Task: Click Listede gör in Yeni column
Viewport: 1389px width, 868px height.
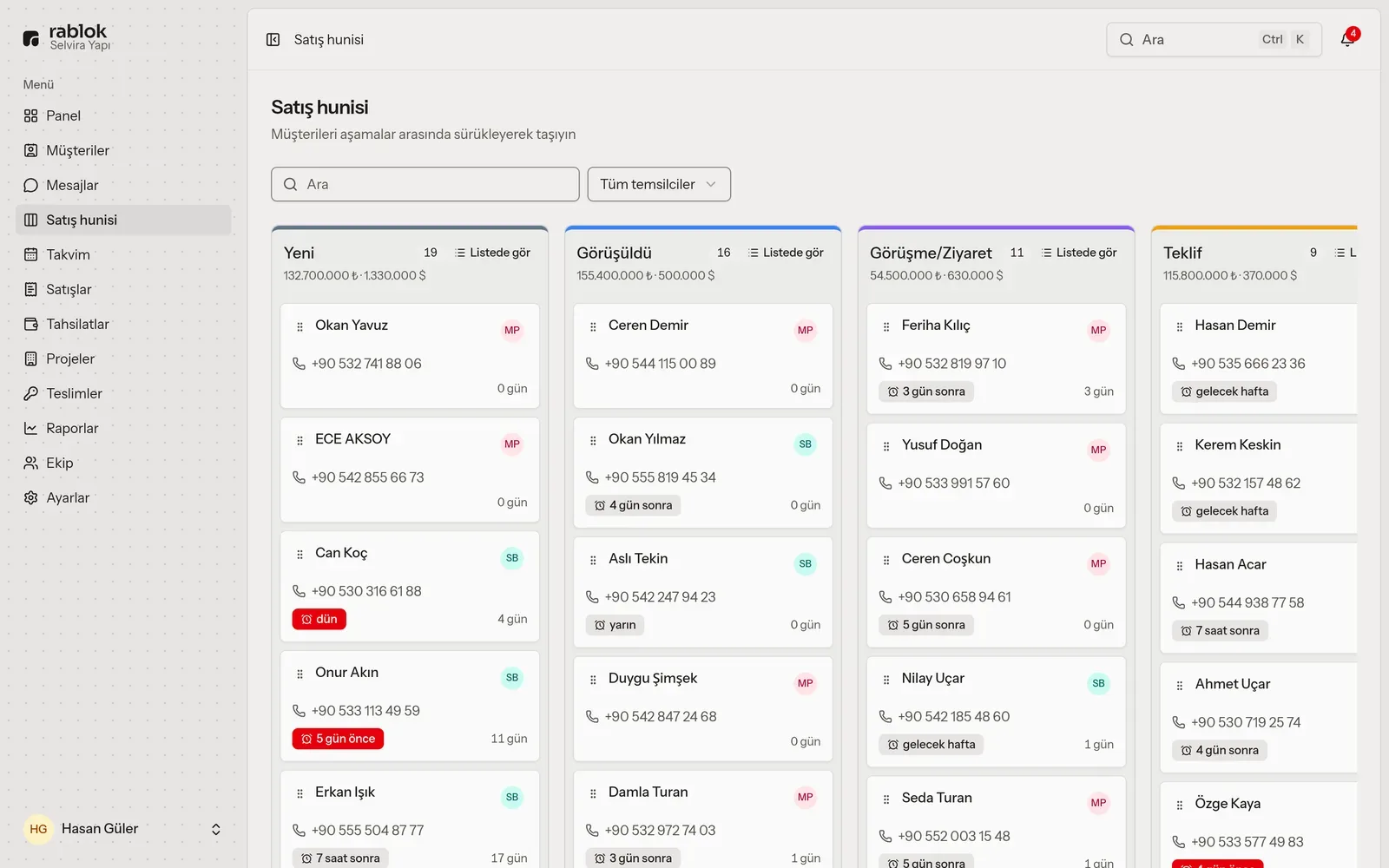Action: [492, 253]
